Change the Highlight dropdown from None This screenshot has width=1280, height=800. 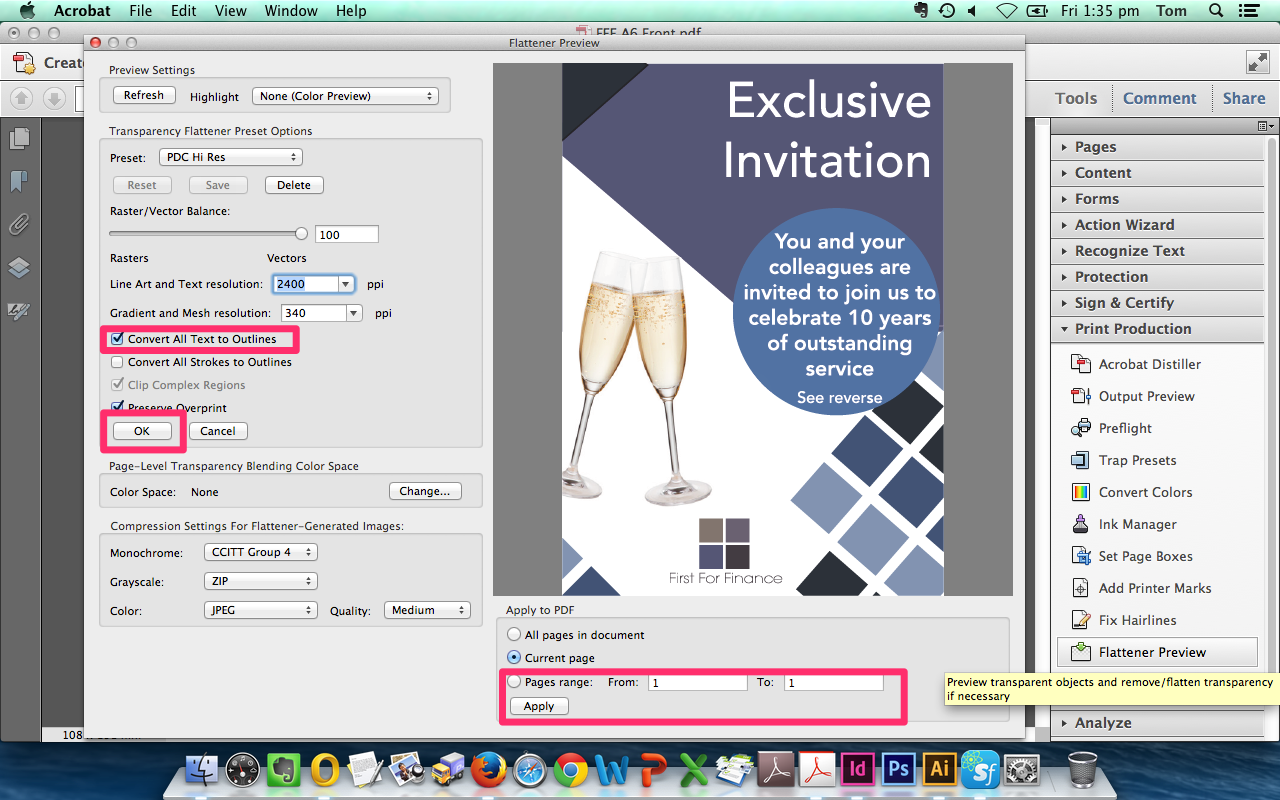point(345,95)
